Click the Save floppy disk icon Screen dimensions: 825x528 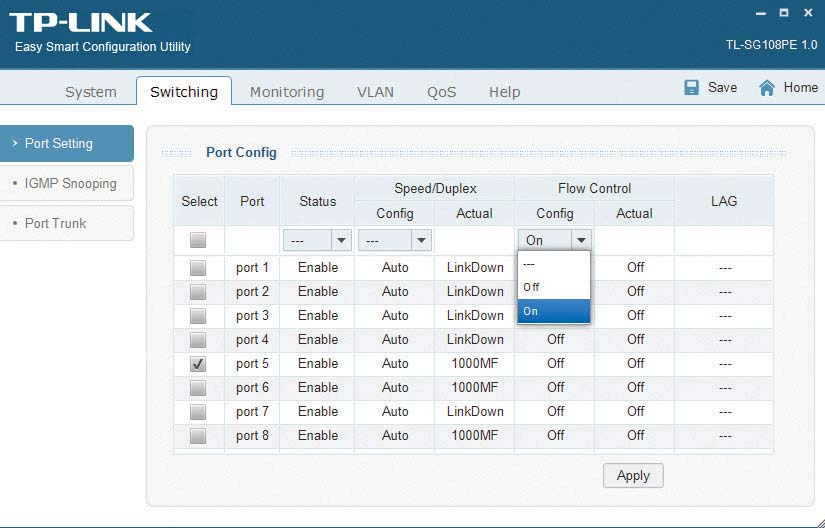[691, 87]
